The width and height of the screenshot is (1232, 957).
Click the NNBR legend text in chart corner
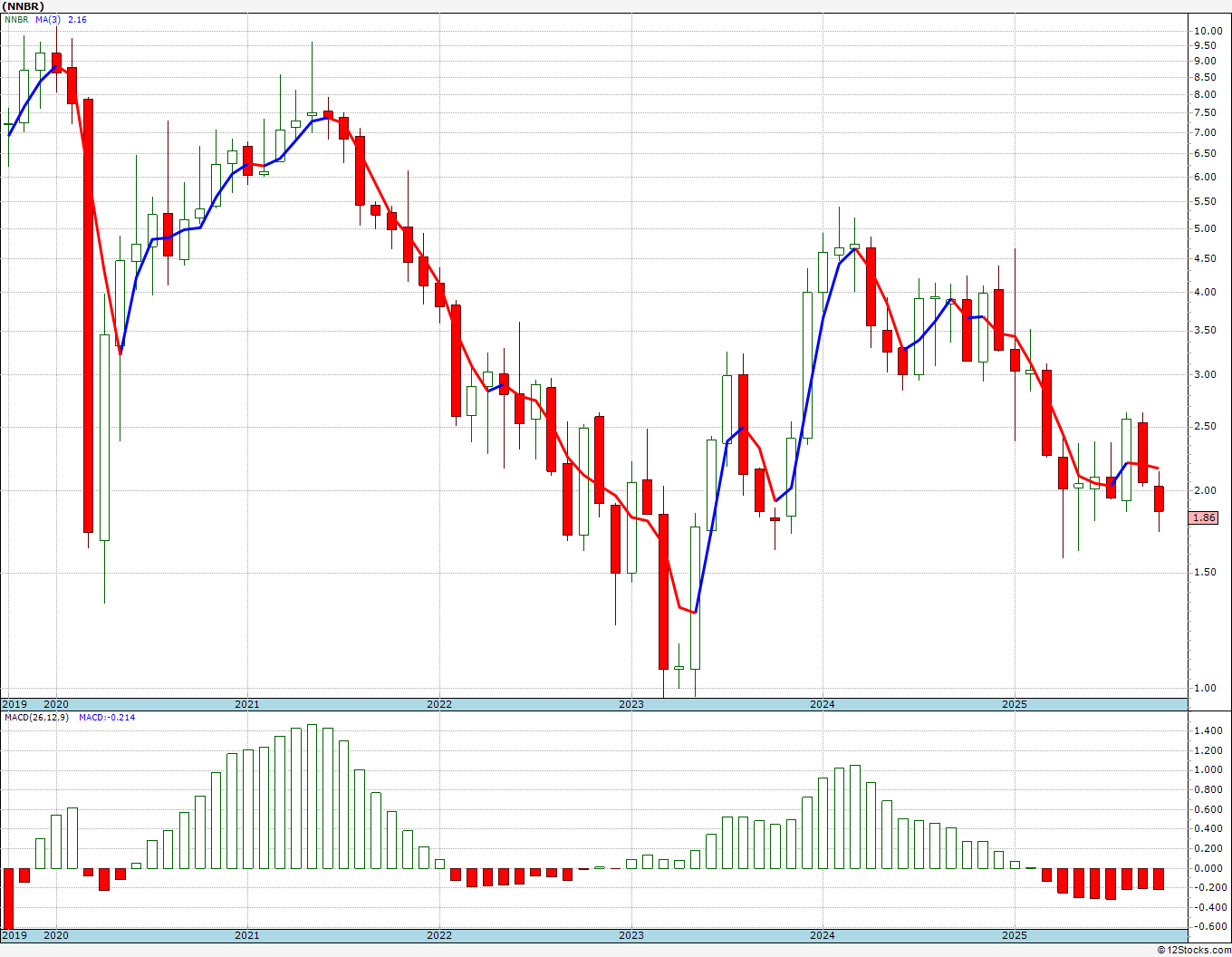pos(17,19)
